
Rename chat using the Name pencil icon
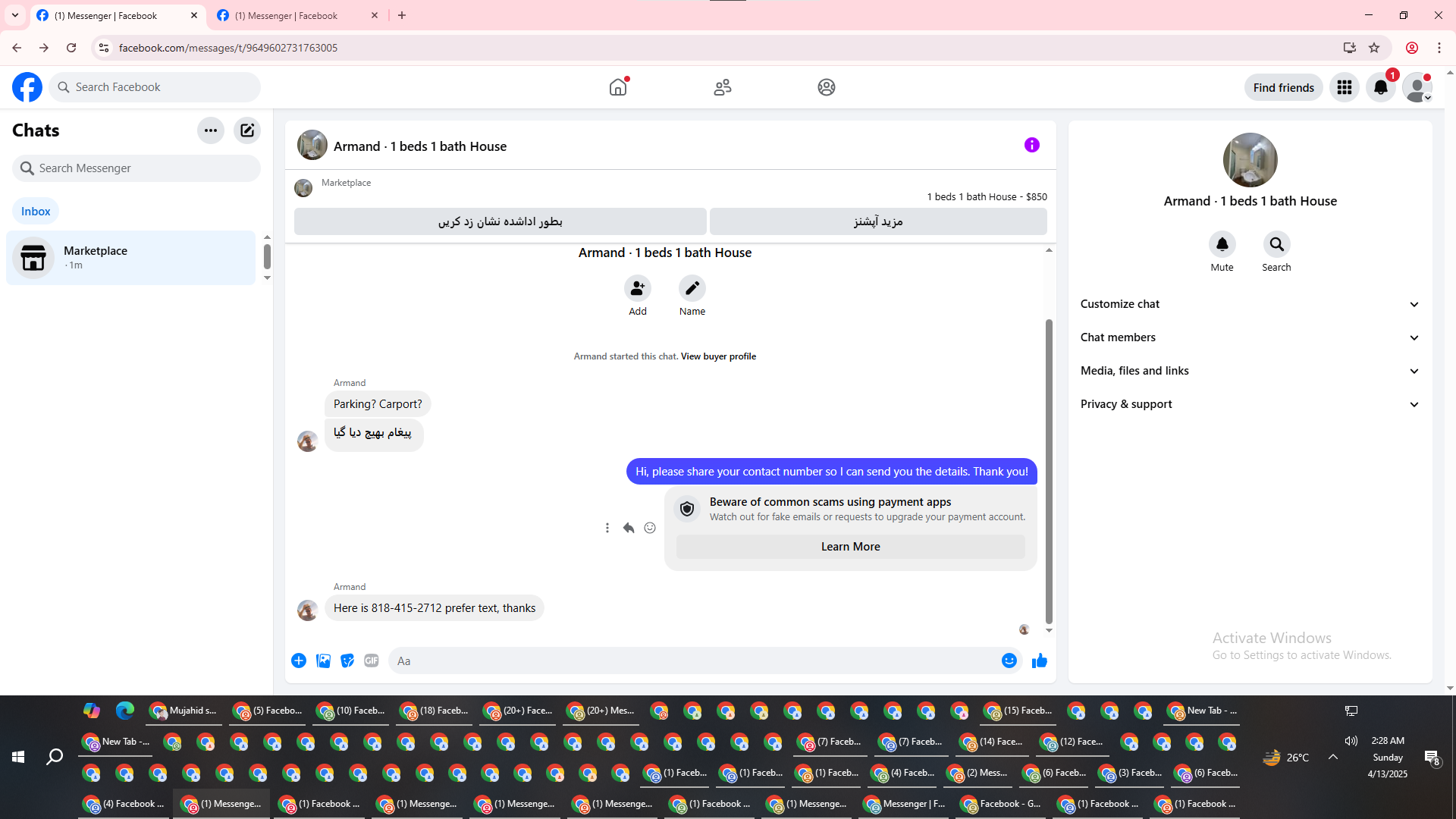(x=692, y=288)
